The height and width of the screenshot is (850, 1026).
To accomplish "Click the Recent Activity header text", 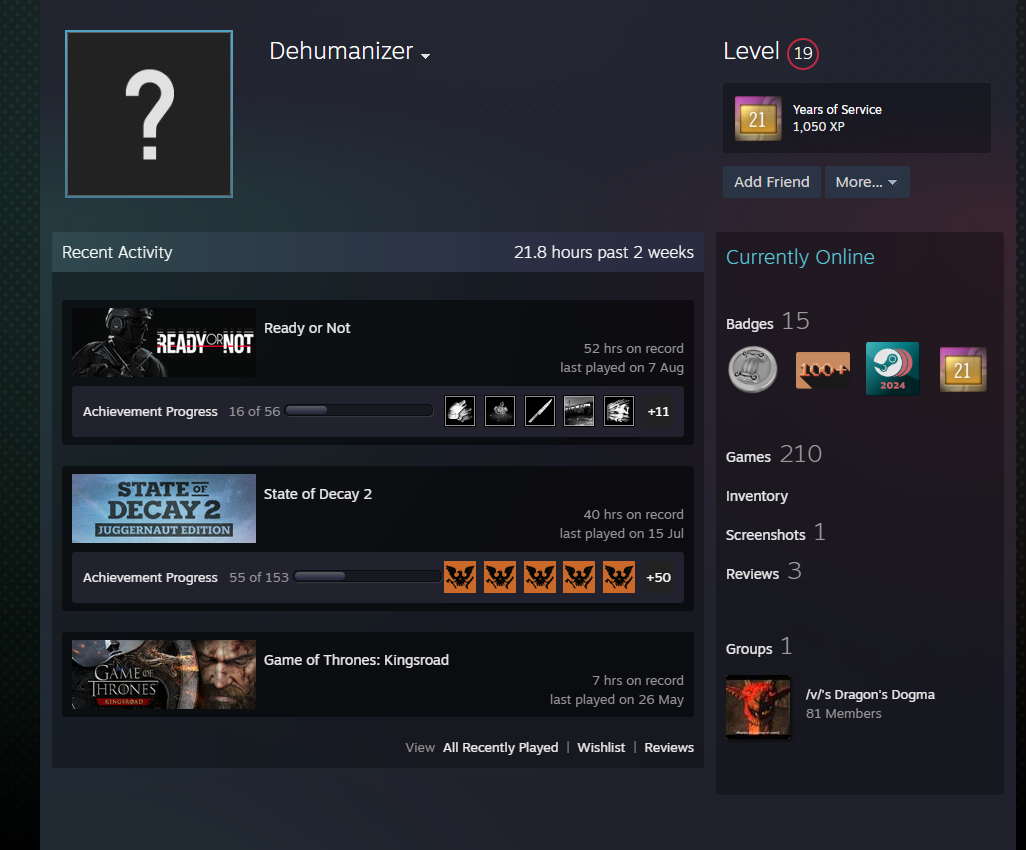I will tap(117, 252).
